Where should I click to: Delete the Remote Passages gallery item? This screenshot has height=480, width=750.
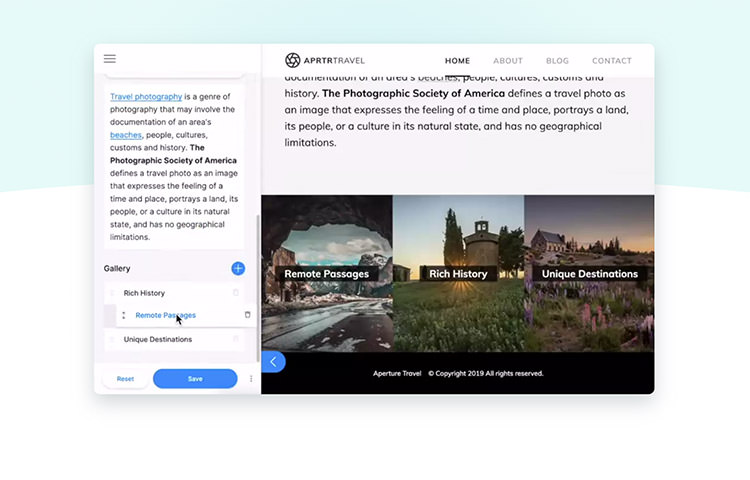(x=248, y=315)
